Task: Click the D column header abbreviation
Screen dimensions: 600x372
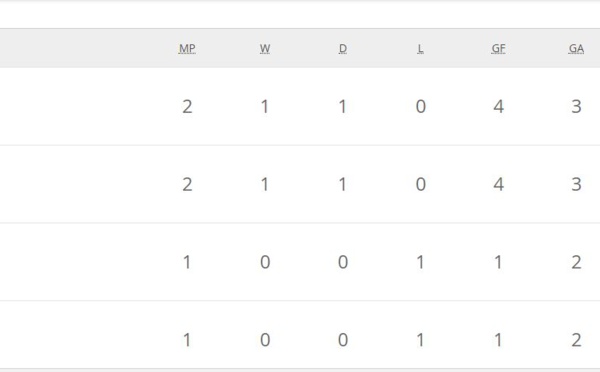Action: pos(343,49)
